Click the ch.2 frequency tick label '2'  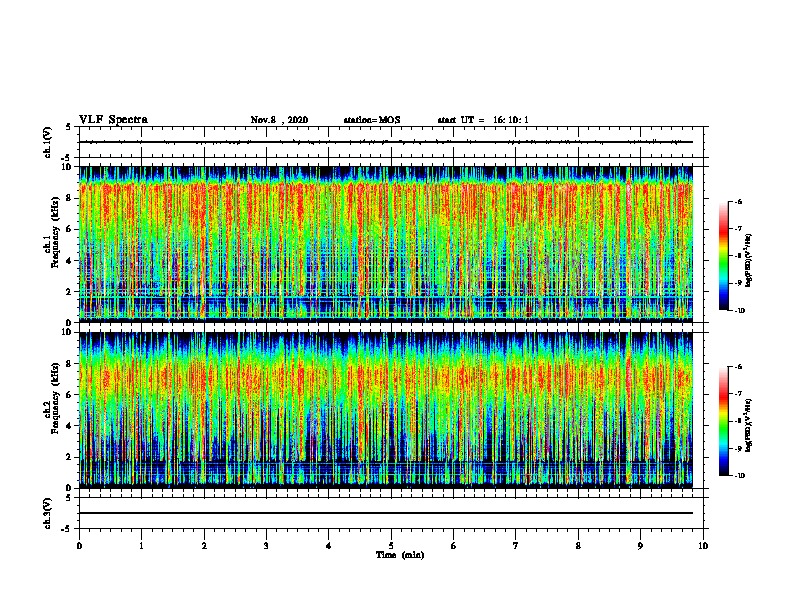(69, 457)
